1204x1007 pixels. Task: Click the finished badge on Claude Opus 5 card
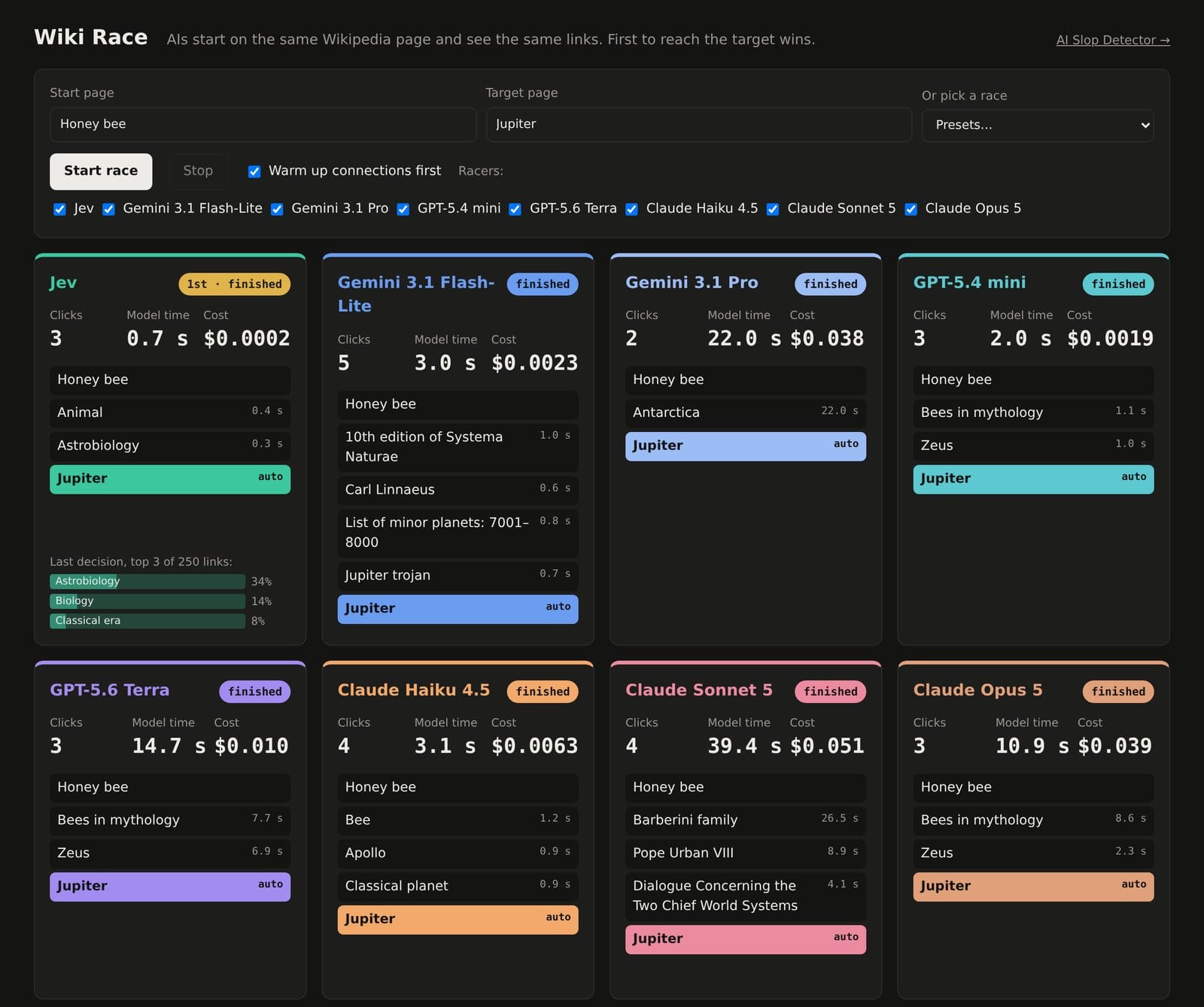(1118, 692)
